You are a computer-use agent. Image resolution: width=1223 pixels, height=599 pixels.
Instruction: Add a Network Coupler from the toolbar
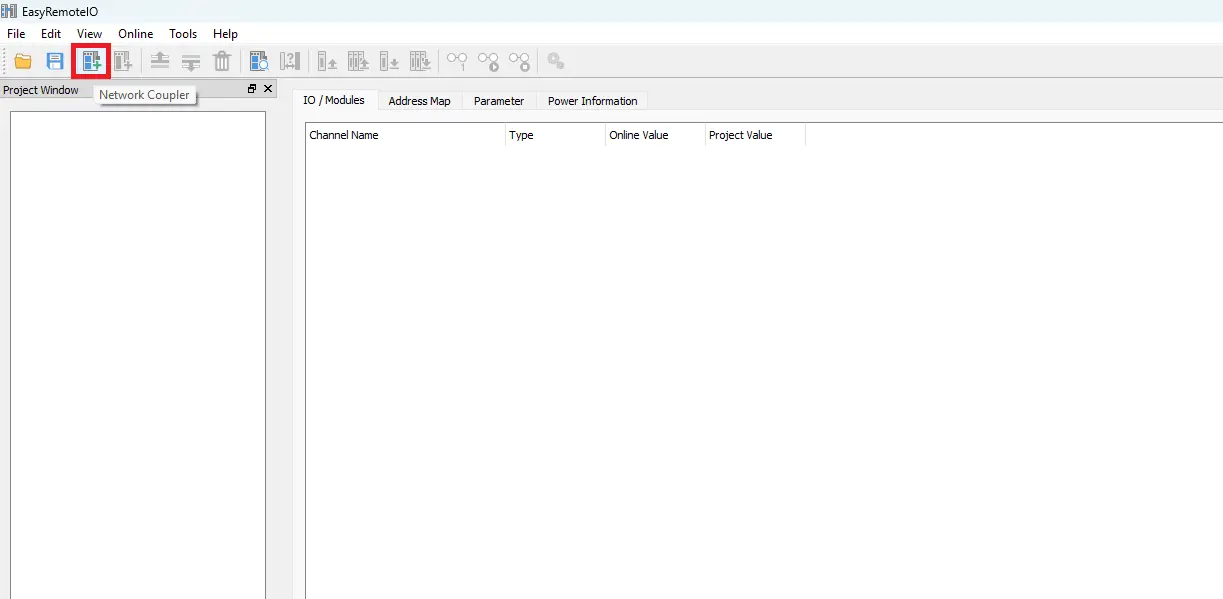pos(91,61)
